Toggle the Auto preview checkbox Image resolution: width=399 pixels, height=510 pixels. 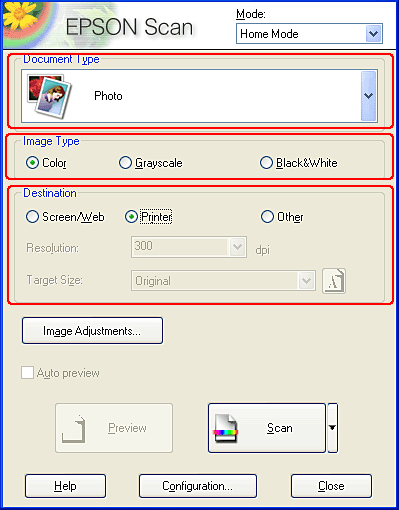27,373
